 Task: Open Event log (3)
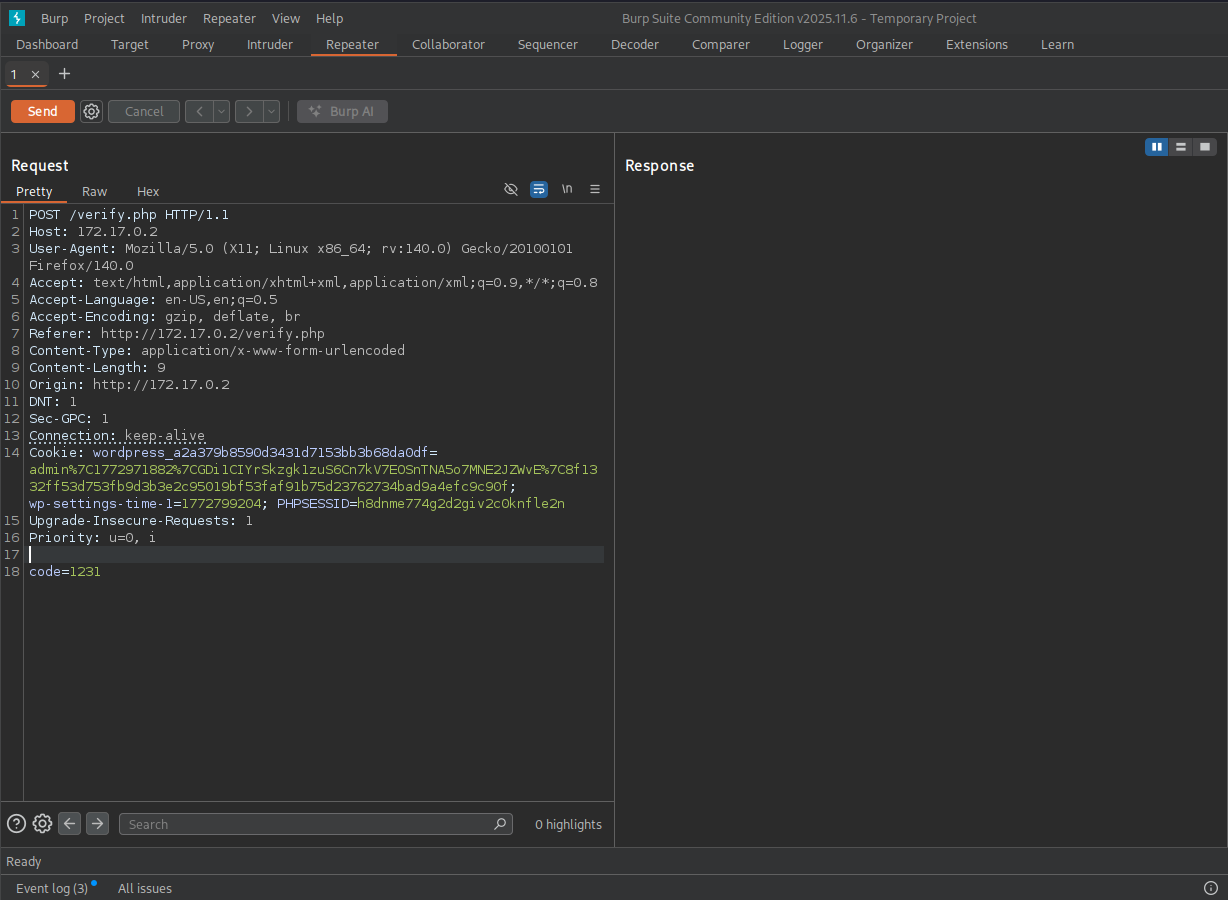tap(52, 888)
